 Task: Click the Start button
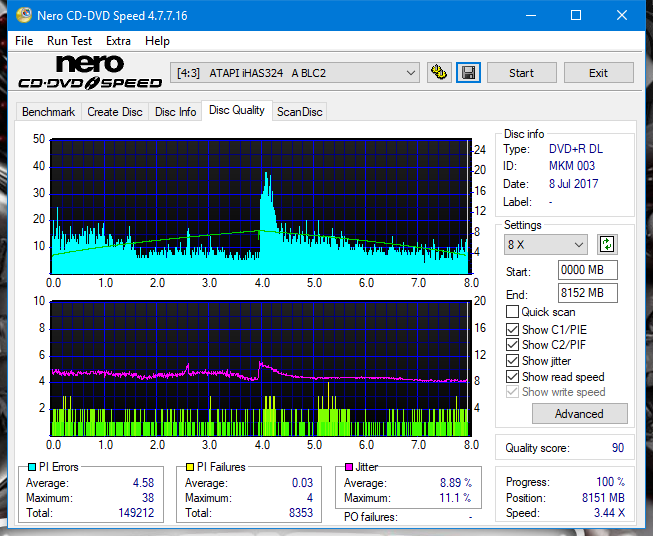[521, 73]
